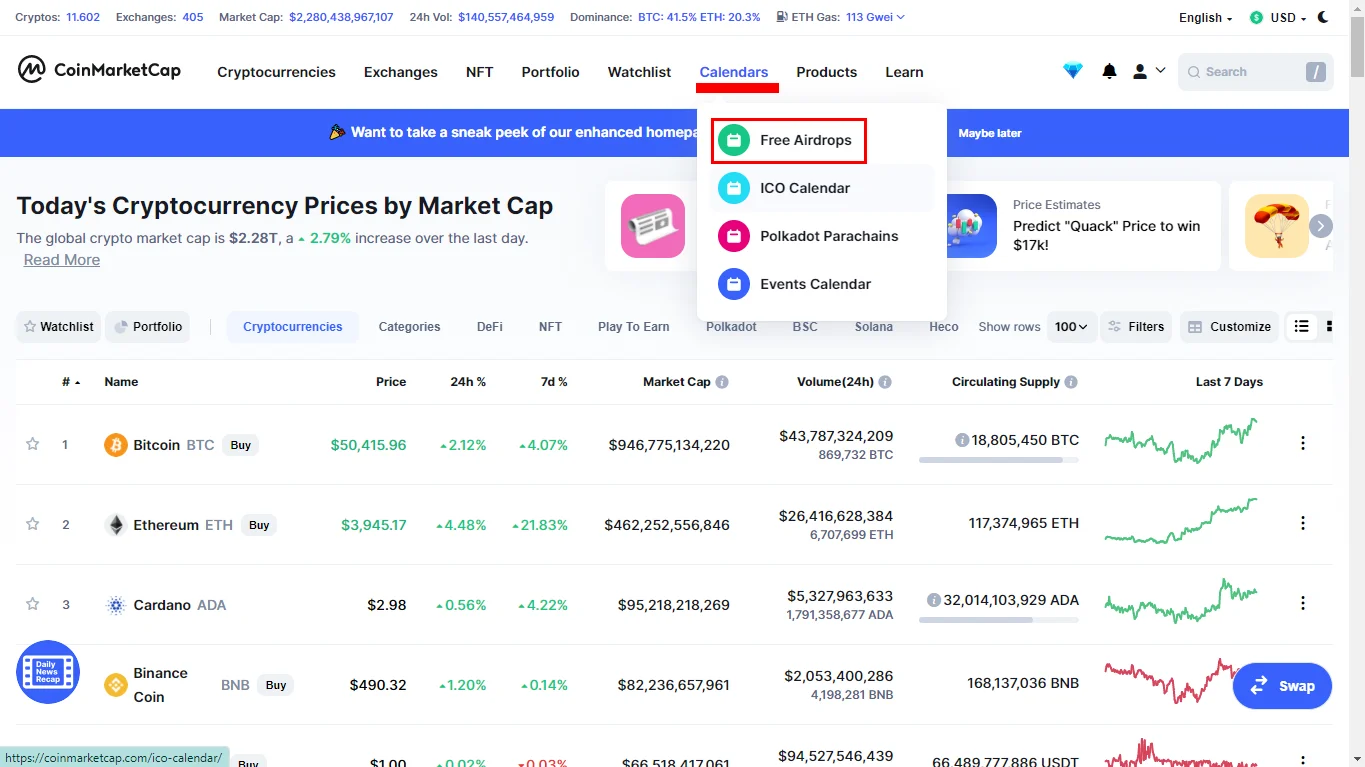Select ICO Calendar menu entry
The image size is (1365, 767).
[821, 188]
